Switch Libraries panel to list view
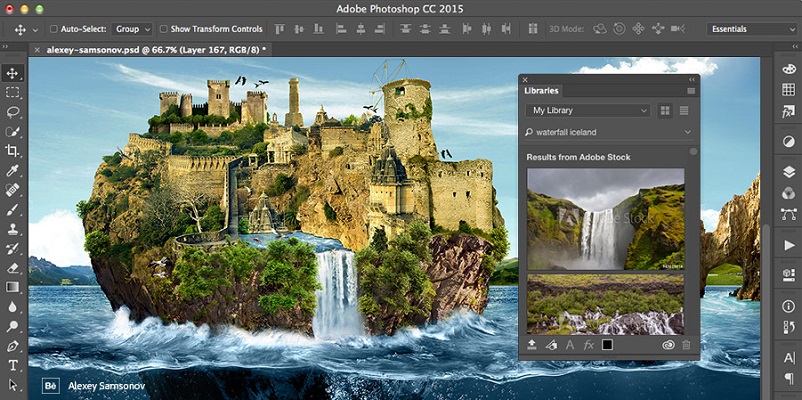Screen dimensions: 802x400 click(x=684, y=110)
